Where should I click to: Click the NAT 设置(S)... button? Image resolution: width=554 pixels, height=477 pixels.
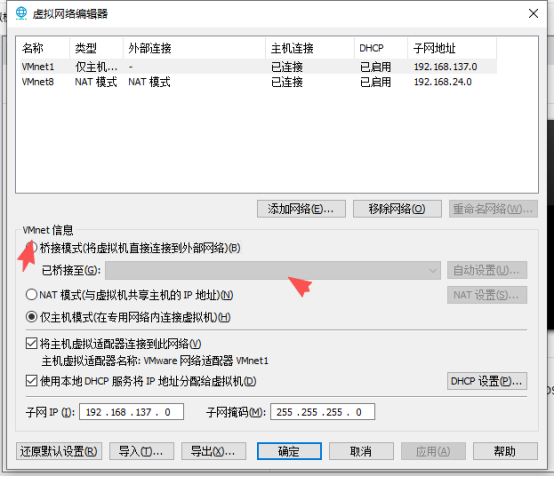(x=487, y=295)
